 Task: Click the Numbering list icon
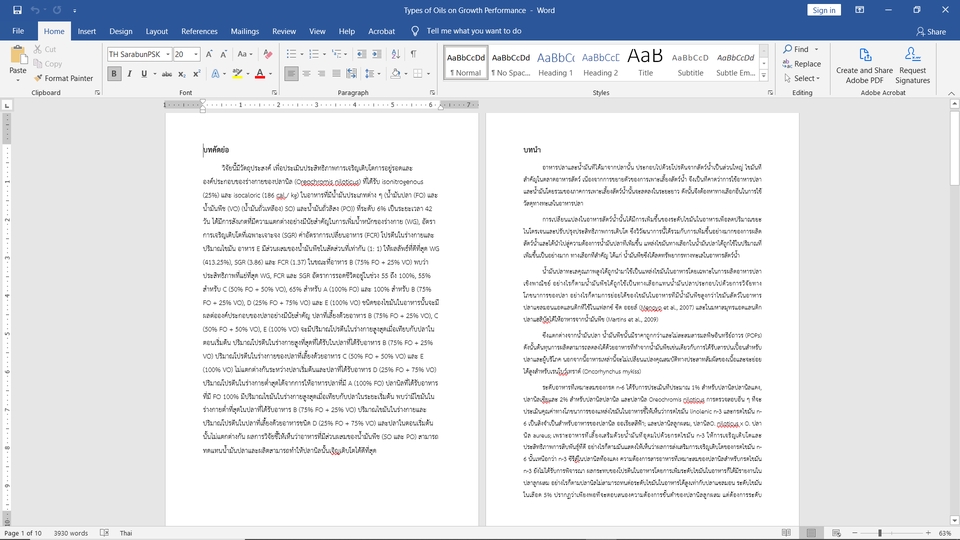pyautogui.click(x=314, y=54)
